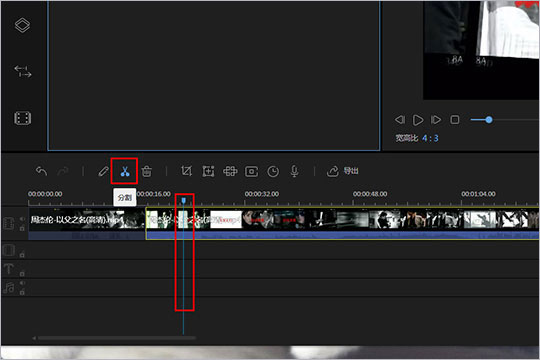Play the preview video
This screenshot has height=360, width=540.
tap(418, 120)
